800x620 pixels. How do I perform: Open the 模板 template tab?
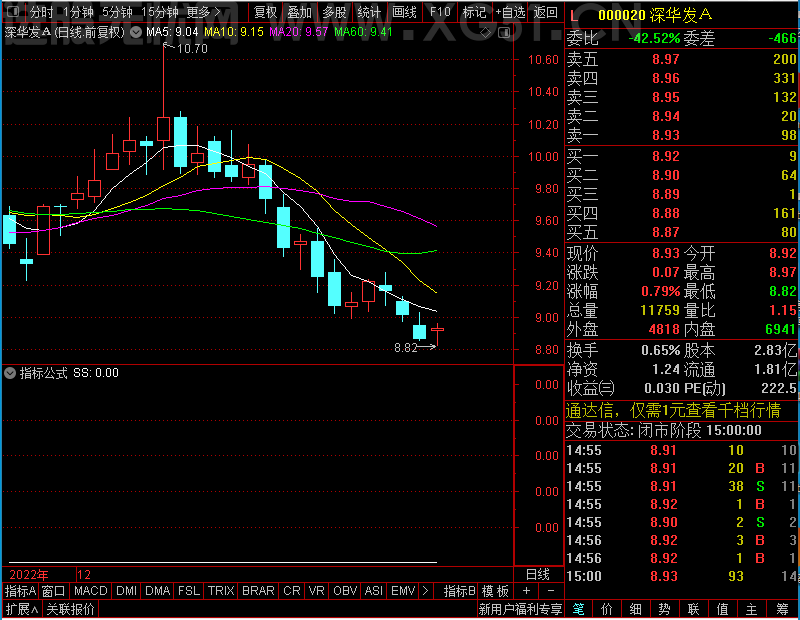pyautogui.click(x=495, y=591)
